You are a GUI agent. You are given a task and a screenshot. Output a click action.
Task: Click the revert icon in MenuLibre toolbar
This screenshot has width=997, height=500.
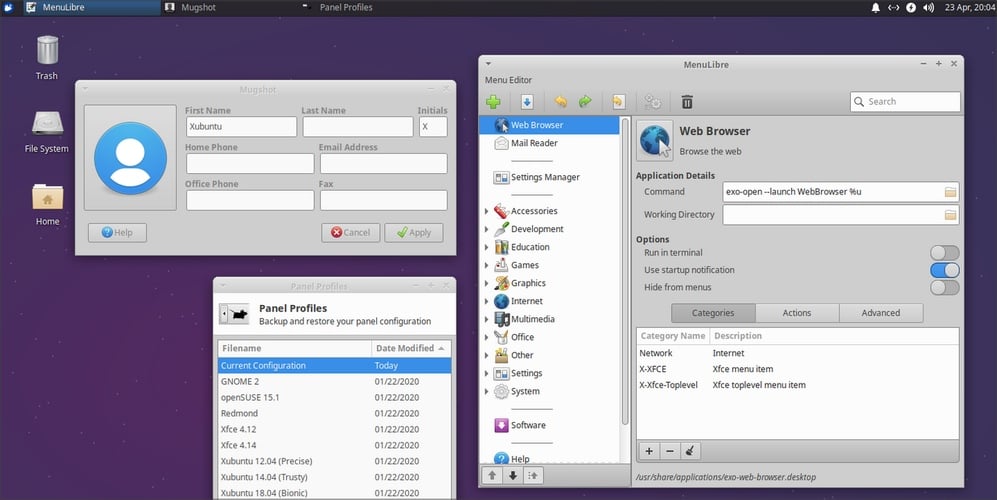[x=618, y=102]
